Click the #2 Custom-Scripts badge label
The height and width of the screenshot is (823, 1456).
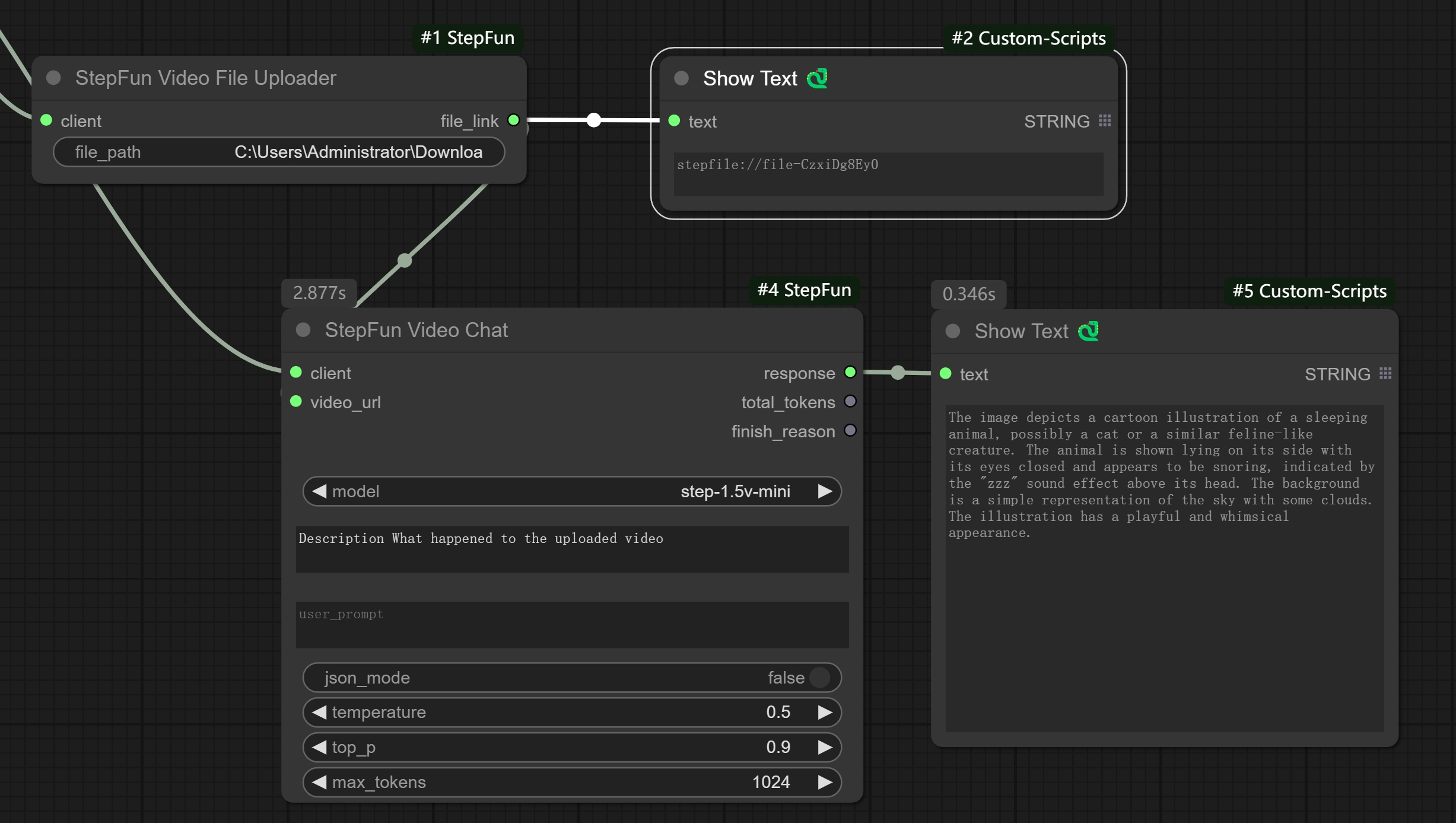click(1028, 39)
